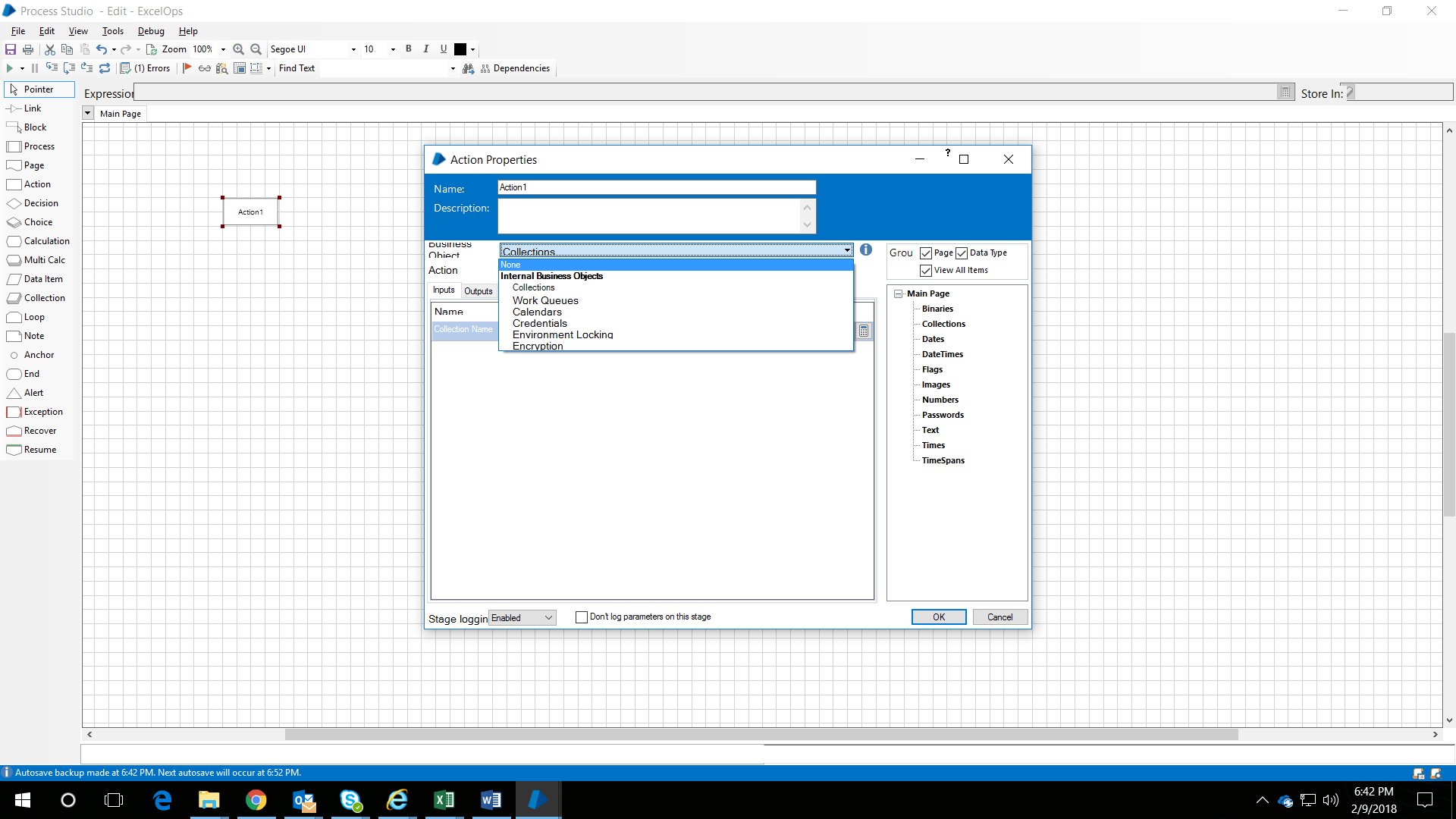Enable Don't log parameters on this stage
The image size is (1456, 819).
582,617
